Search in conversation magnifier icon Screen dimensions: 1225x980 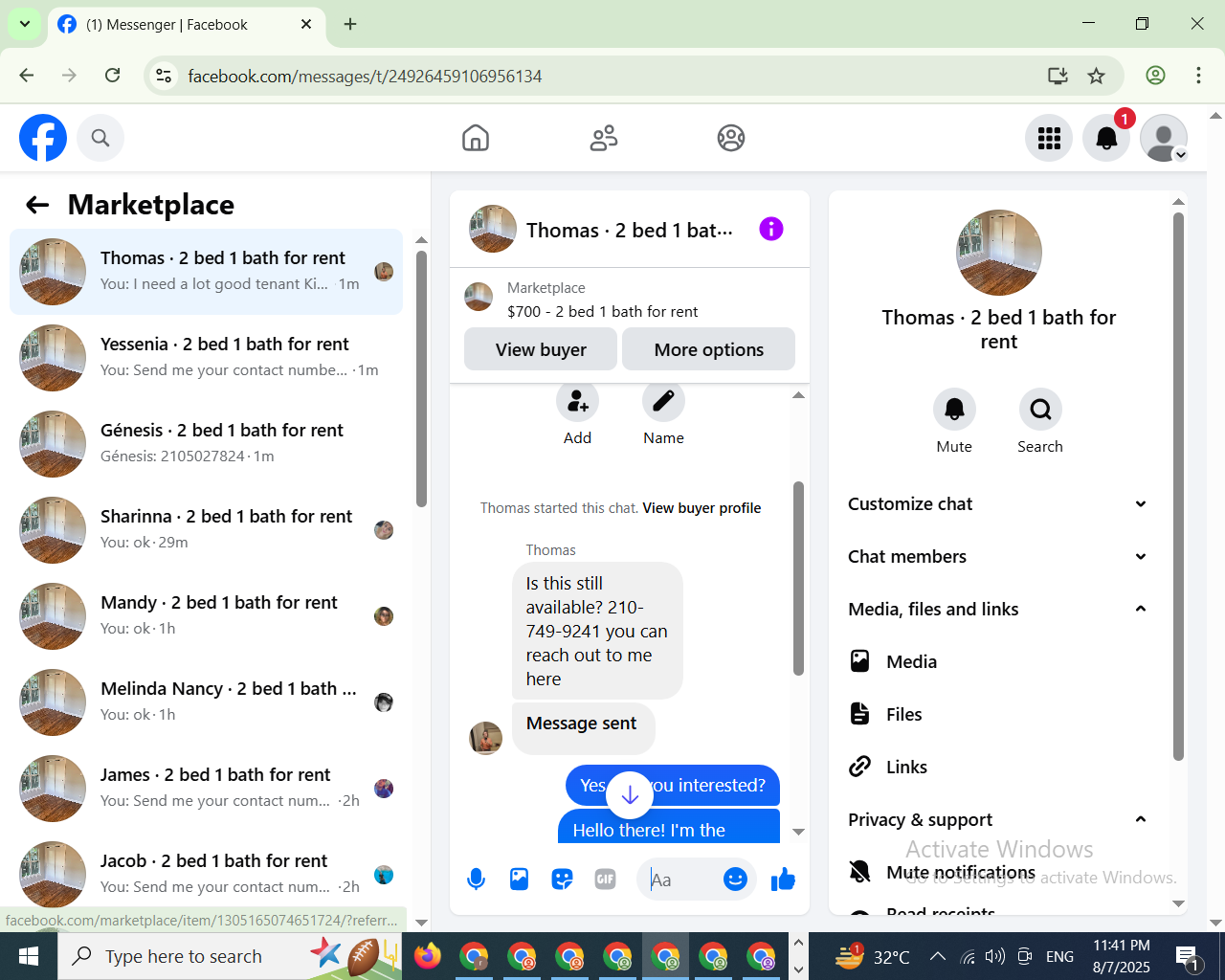(1040, 410)
